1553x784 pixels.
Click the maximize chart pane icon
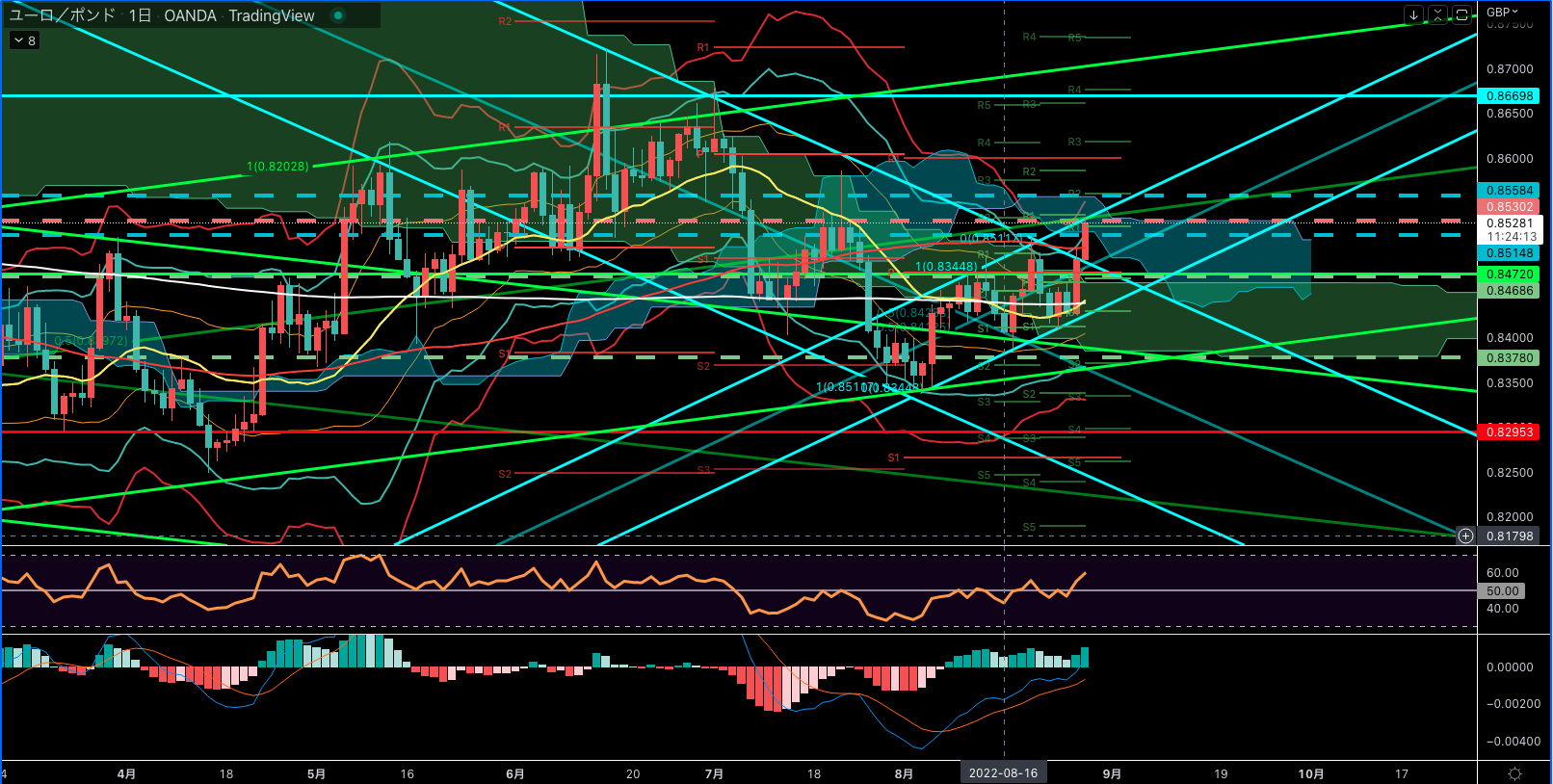[x=1461, y=14]
